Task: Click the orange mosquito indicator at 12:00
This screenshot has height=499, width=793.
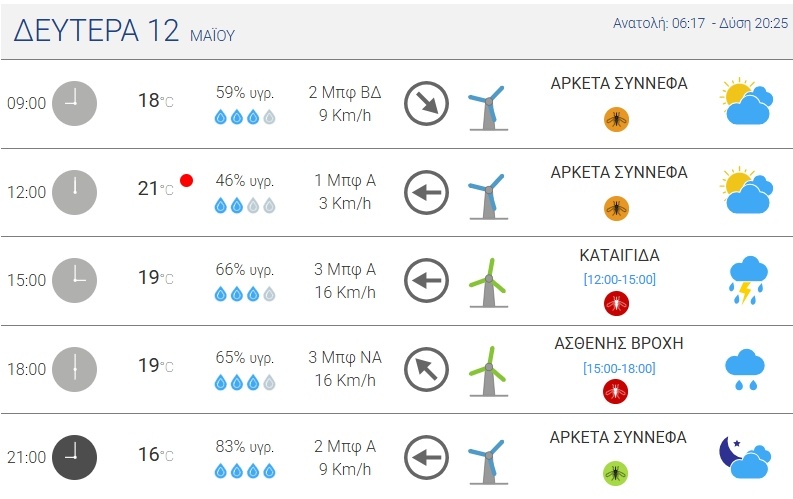Action: point(617,208)
